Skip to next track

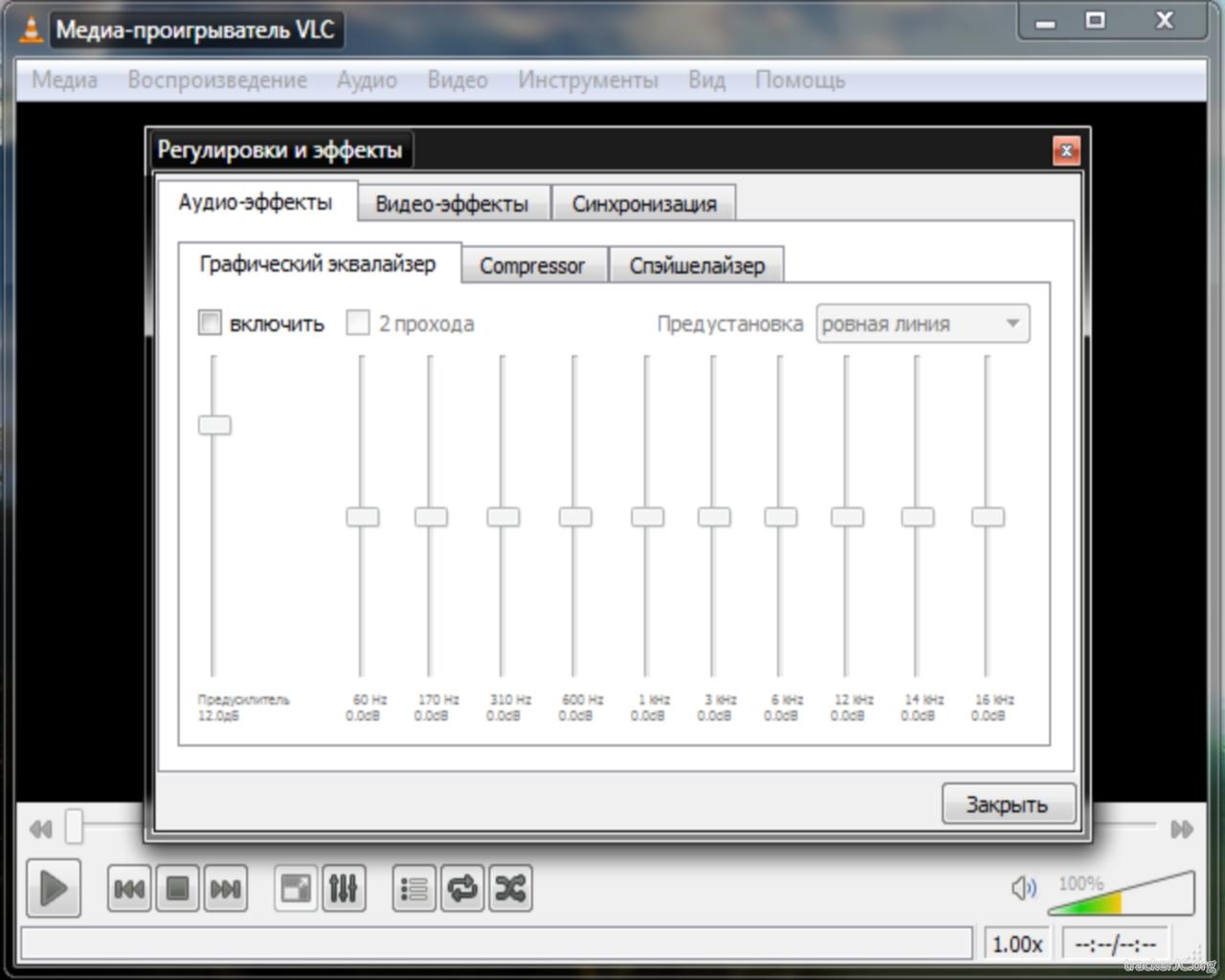pos(226,889)
